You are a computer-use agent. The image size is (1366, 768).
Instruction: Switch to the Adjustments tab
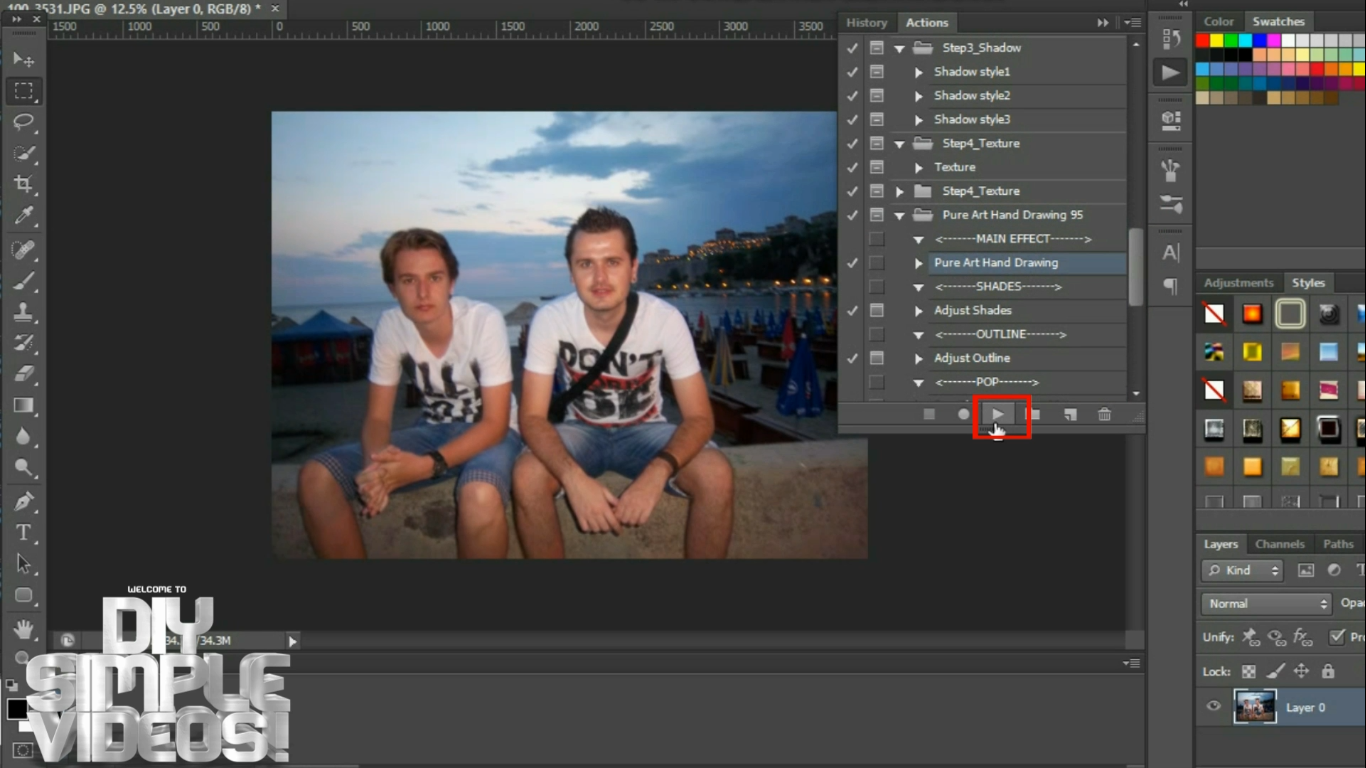1239,283
